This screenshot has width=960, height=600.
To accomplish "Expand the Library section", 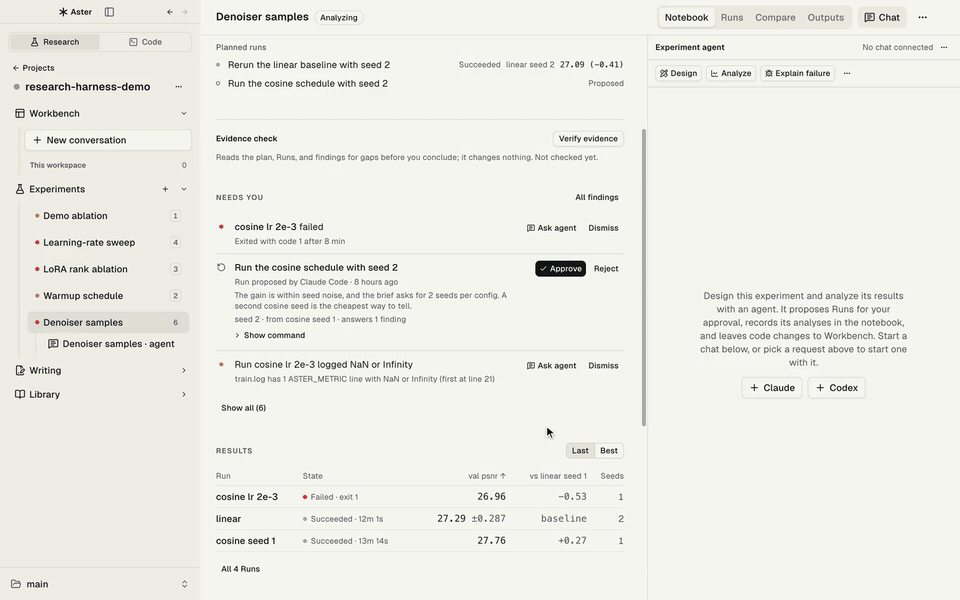I will (x=184, y=394).
